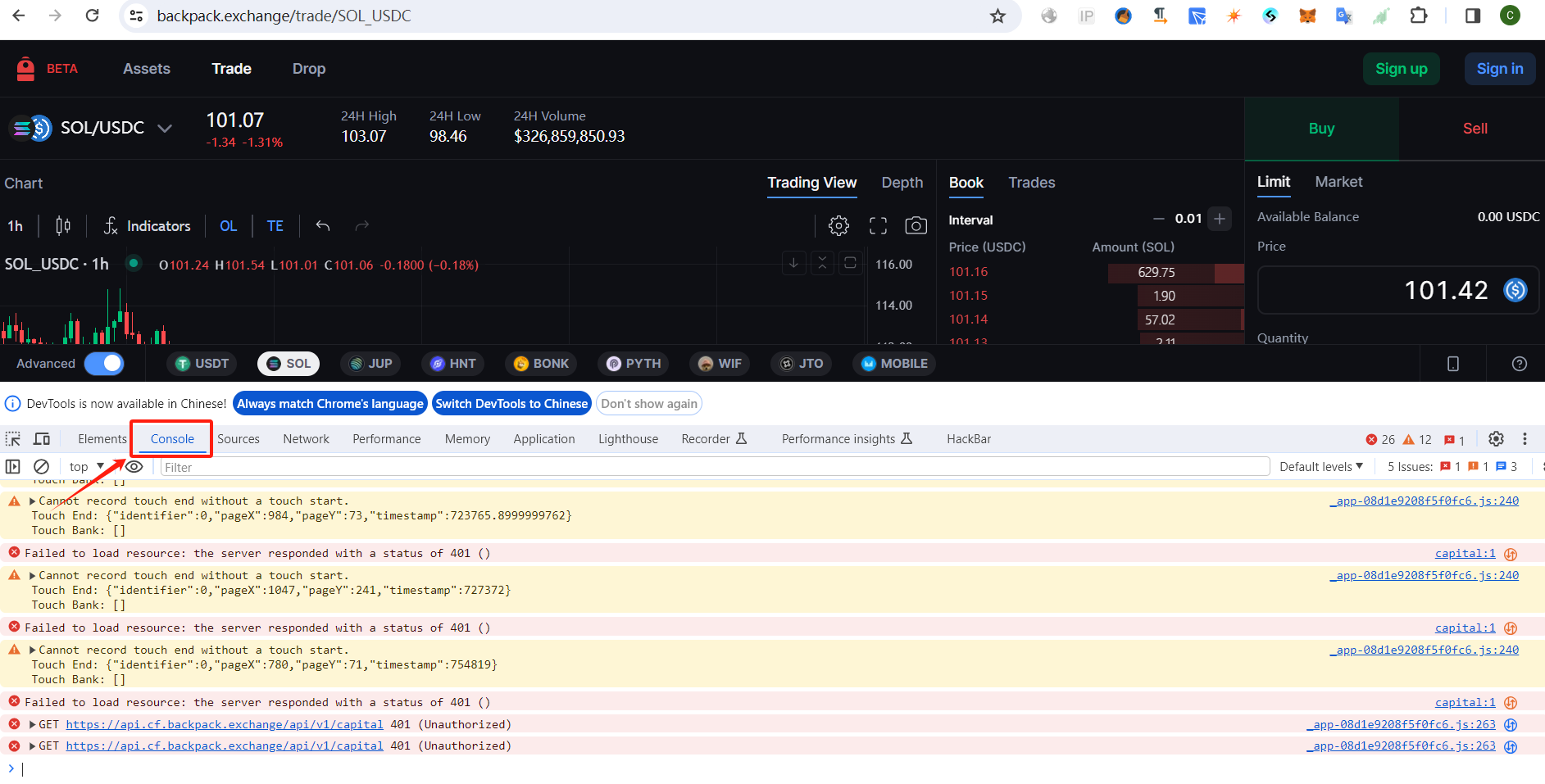Open the help question mark icon
Screen dimensions: 1545x784
[1520, 364]
